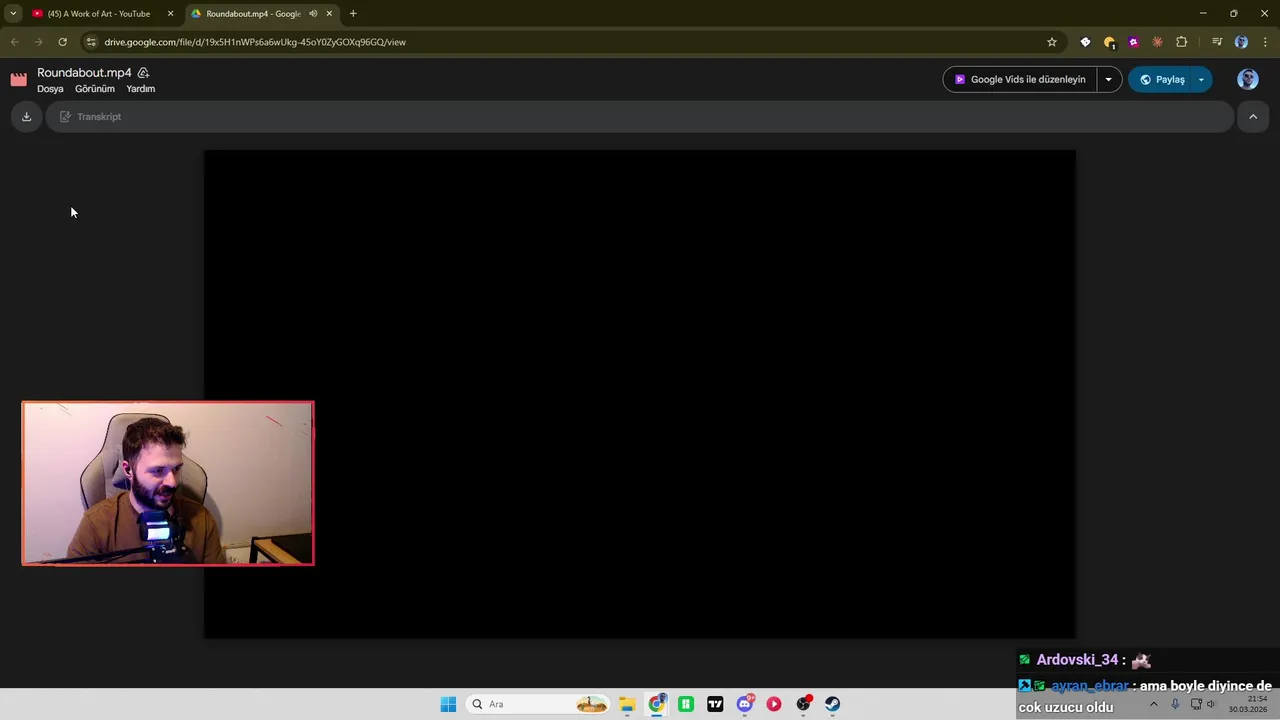Go back to the previous page
The height and width of the screenshot is (720, 1280).
pos(14,42)
